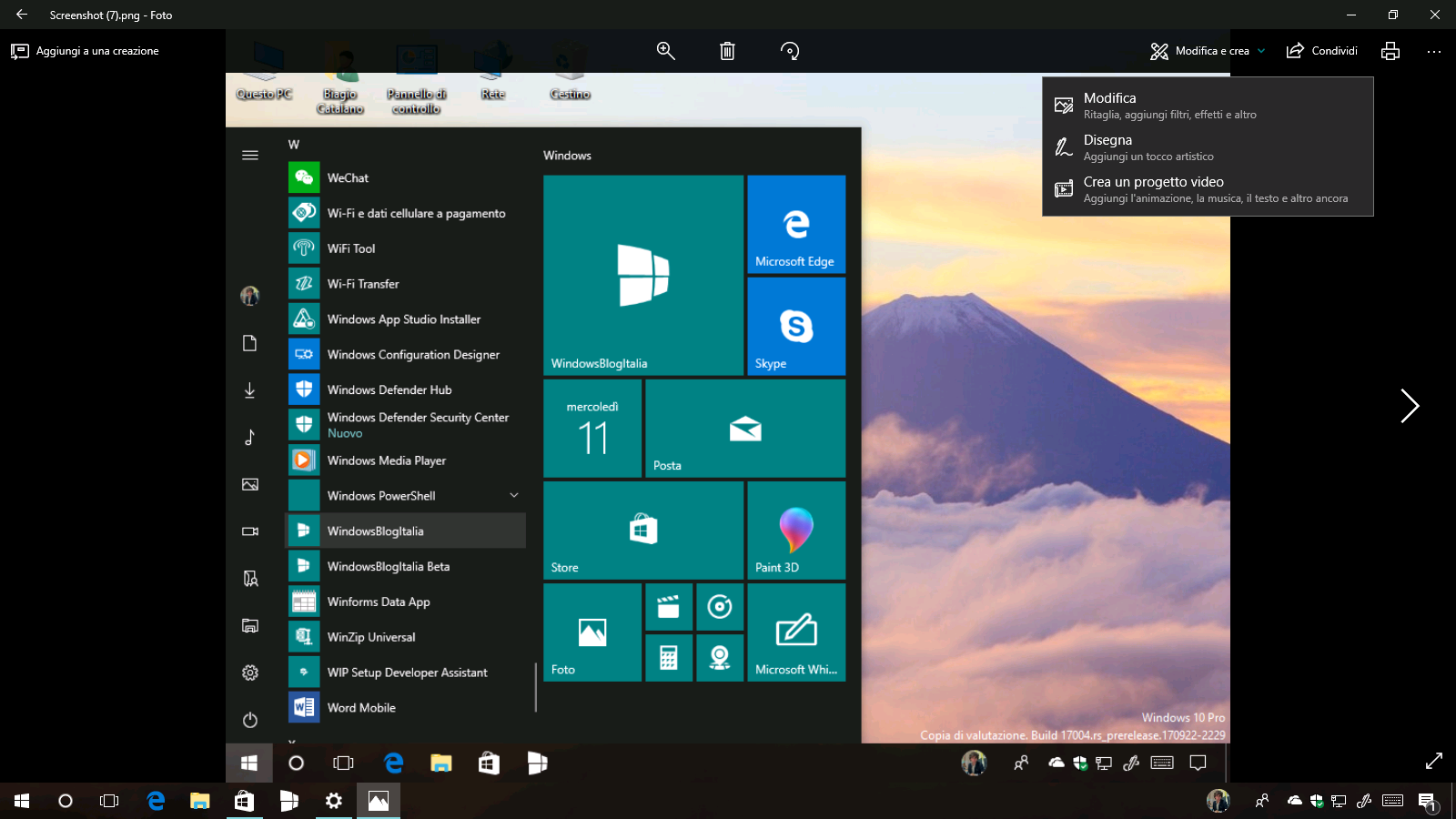Select Modifica from the dropdown menu
This screenshot has height=819, width=1456.
coord(1208,106)
